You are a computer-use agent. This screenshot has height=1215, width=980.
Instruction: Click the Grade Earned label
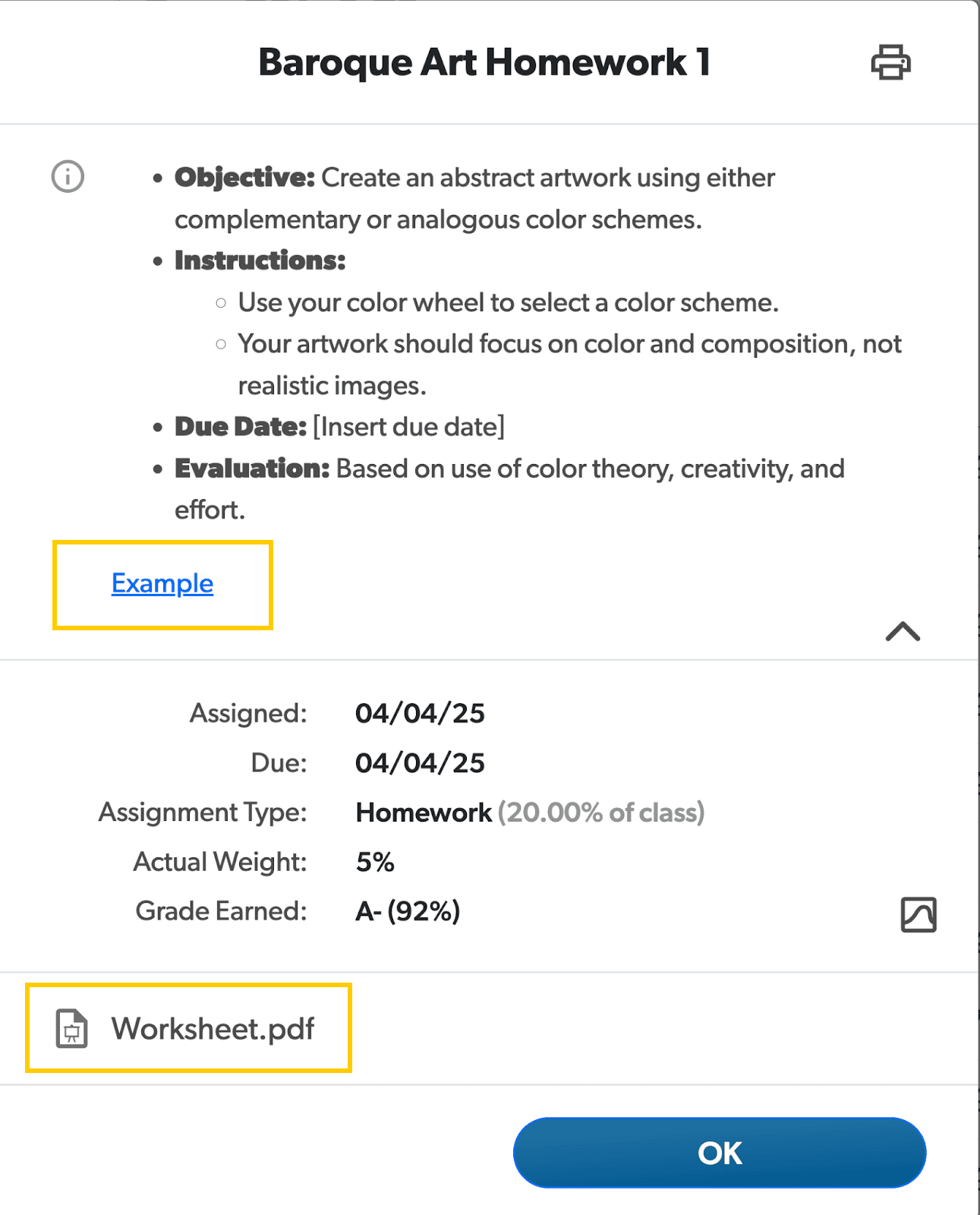tap(221, 911)
